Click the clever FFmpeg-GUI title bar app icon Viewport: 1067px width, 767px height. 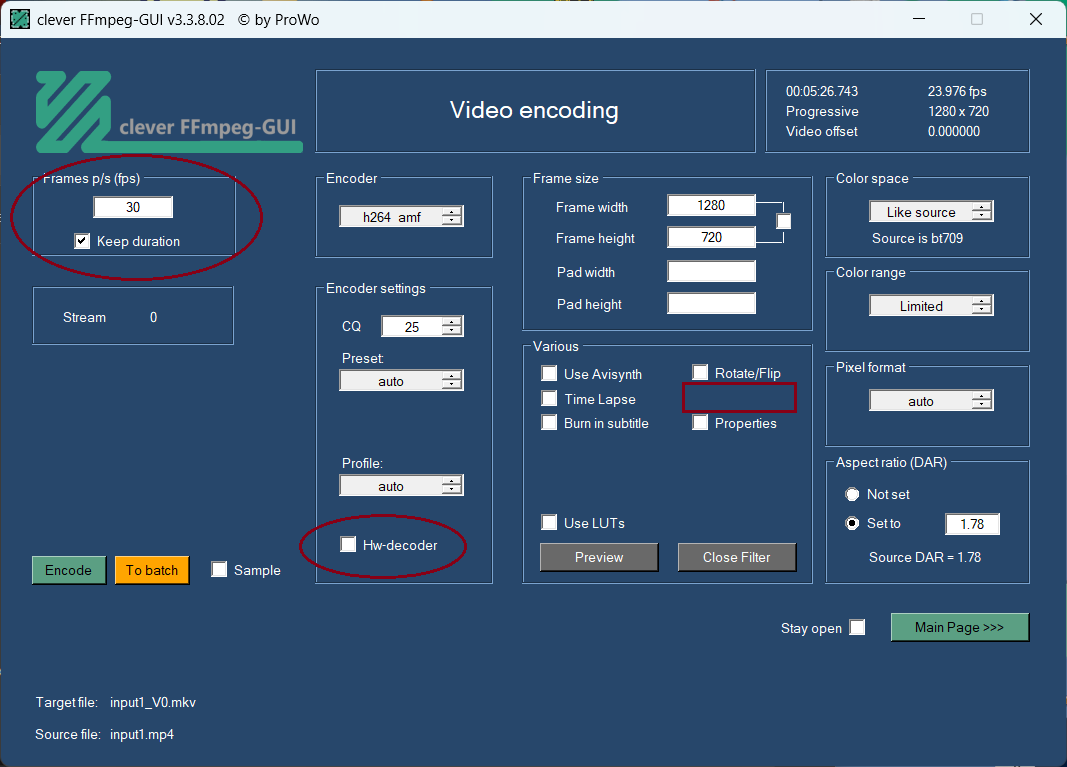point(20,20)
